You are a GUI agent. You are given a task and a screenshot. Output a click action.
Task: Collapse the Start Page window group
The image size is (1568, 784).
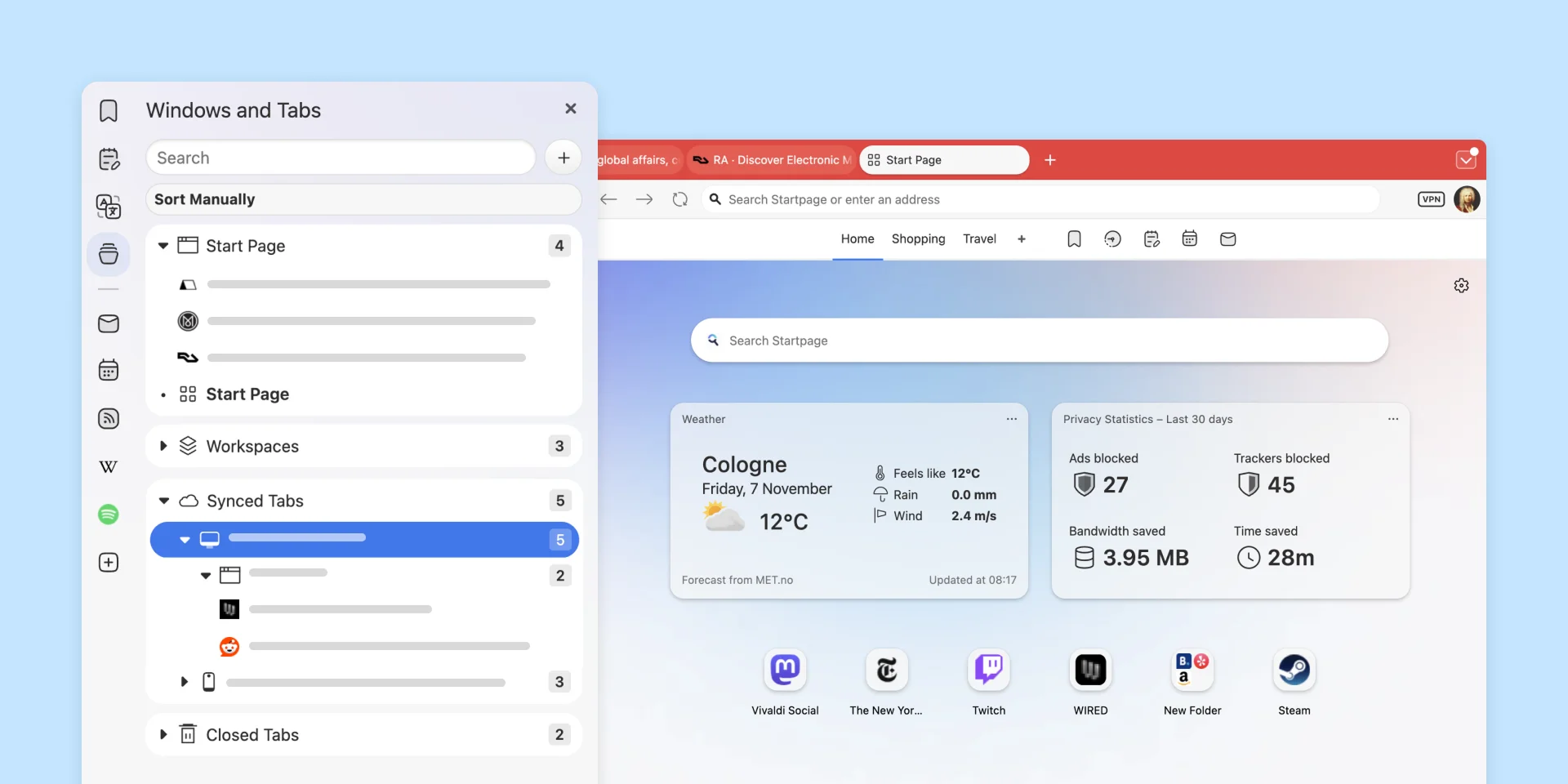click(163, 246)
